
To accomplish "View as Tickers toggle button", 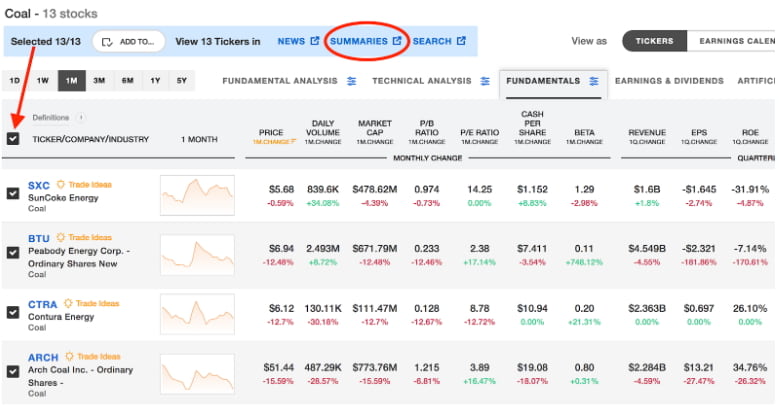I will click(654, 41).
